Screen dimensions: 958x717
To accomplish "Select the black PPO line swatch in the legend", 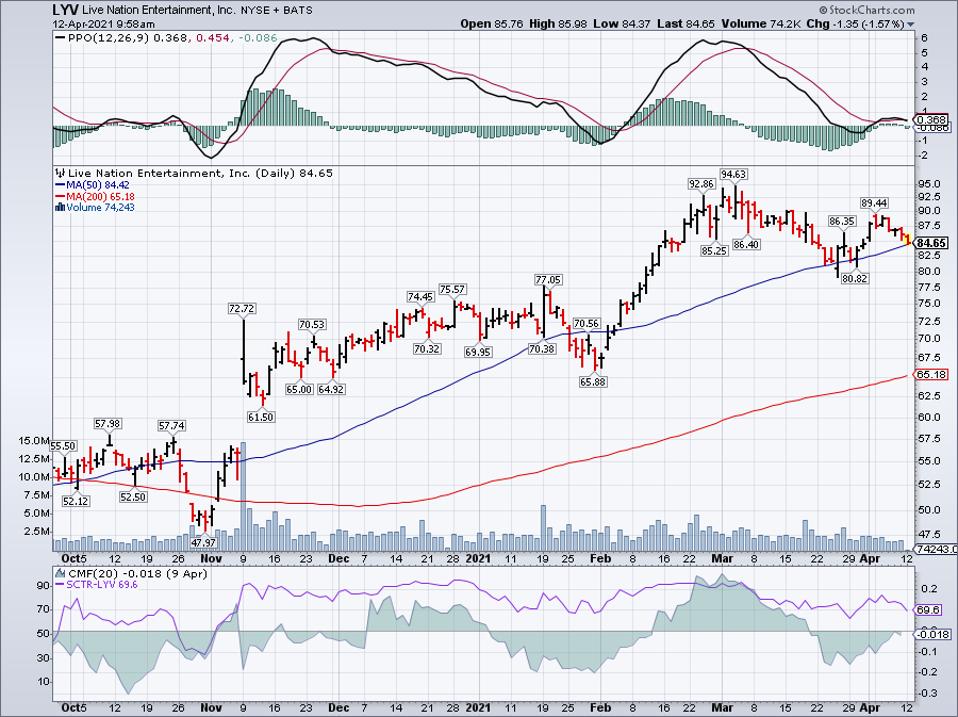I will tap(60, 38).
